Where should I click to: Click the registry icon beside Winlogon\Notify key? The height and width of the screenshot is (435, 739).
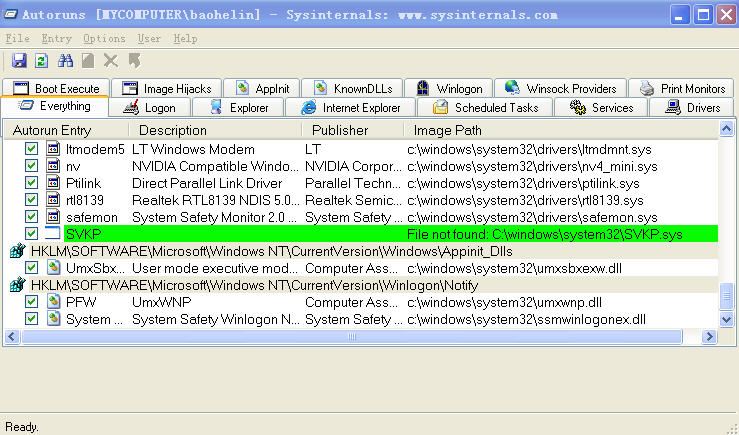pos(17,285)
